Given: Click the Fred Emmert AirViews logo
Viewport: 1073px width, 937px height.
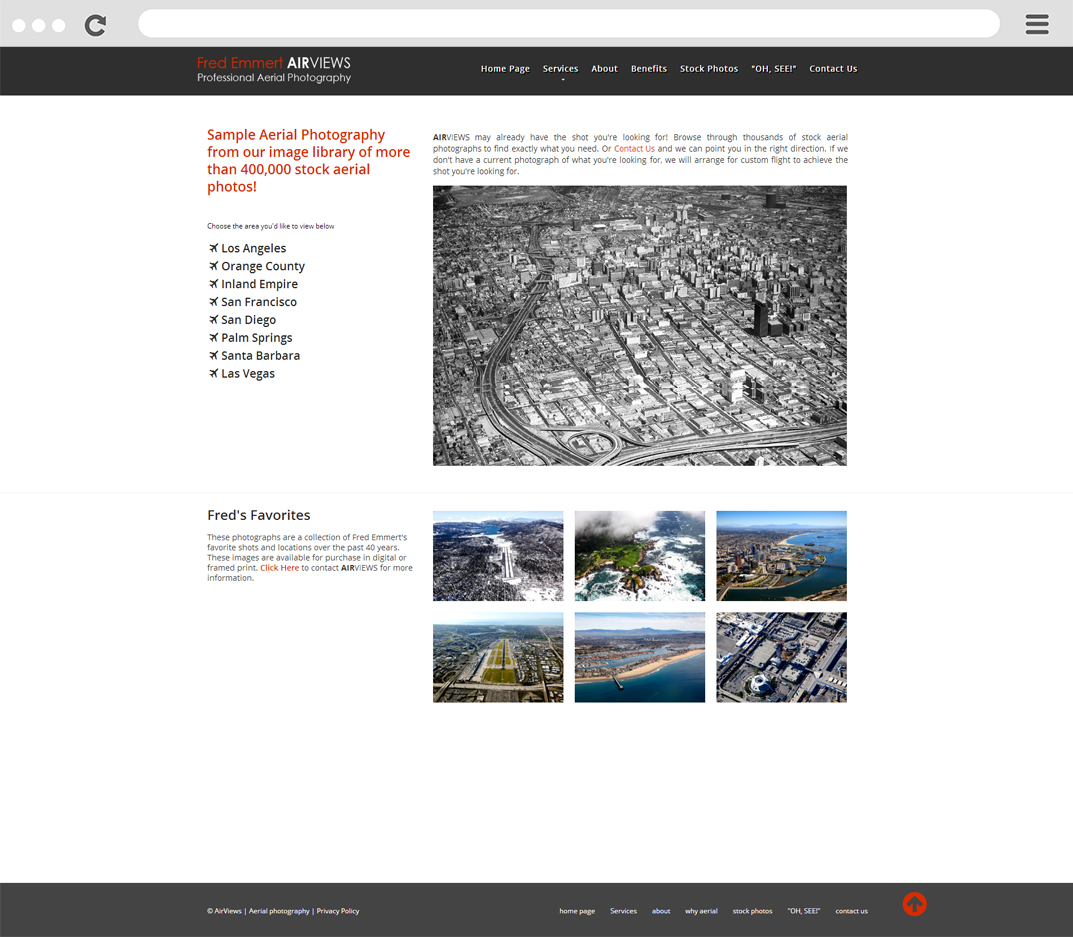Looking at the screenshot, I should (x=273, y=69).
